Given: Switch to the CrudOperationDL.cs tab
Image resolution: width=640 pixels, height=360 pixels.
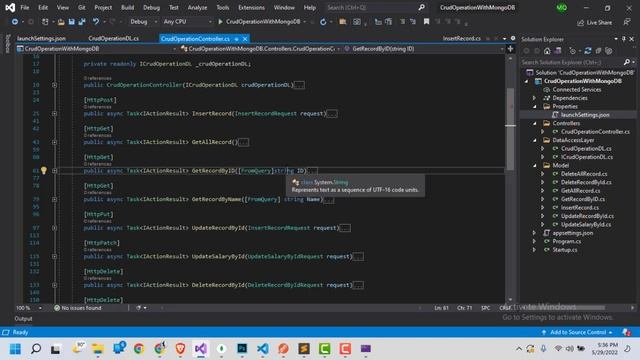Looking at the screenshot, I should pyautogui.click(x=113, y=38).
